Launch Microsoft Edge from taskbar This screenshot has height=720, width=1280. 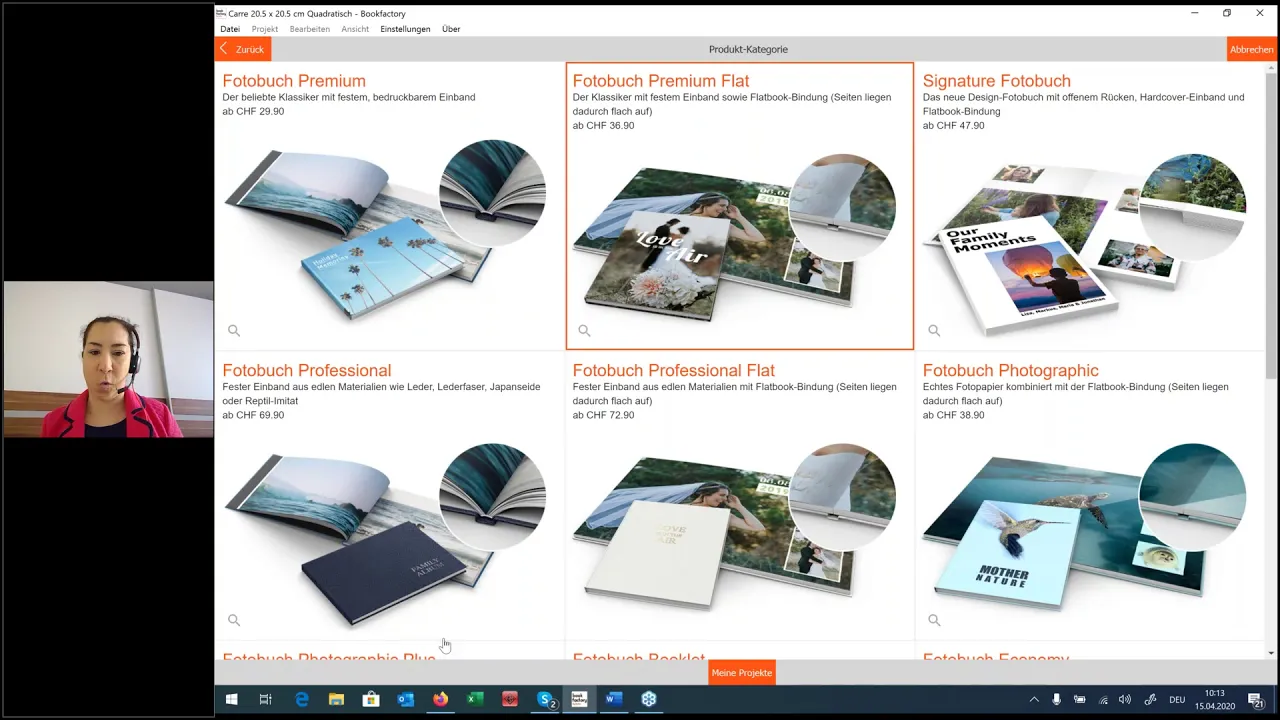tap(301, 700)
